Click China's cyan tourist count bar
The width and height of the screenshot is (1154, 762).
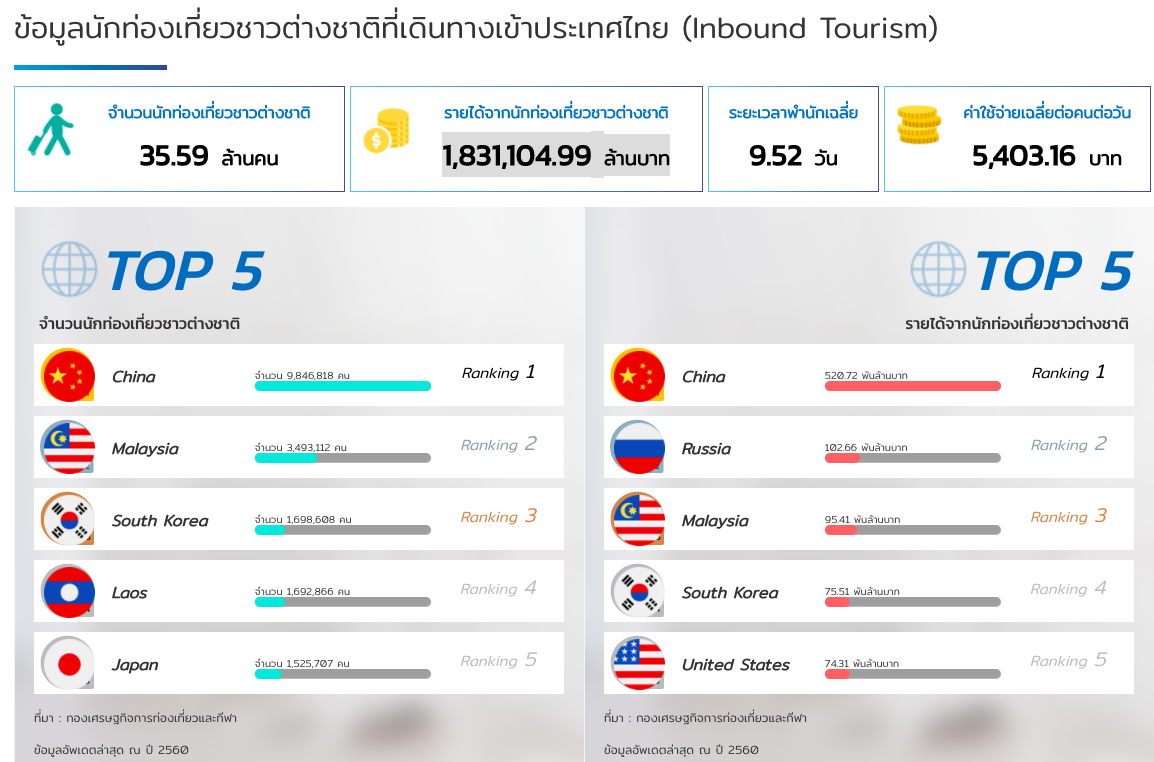click(x=342, y=386)
